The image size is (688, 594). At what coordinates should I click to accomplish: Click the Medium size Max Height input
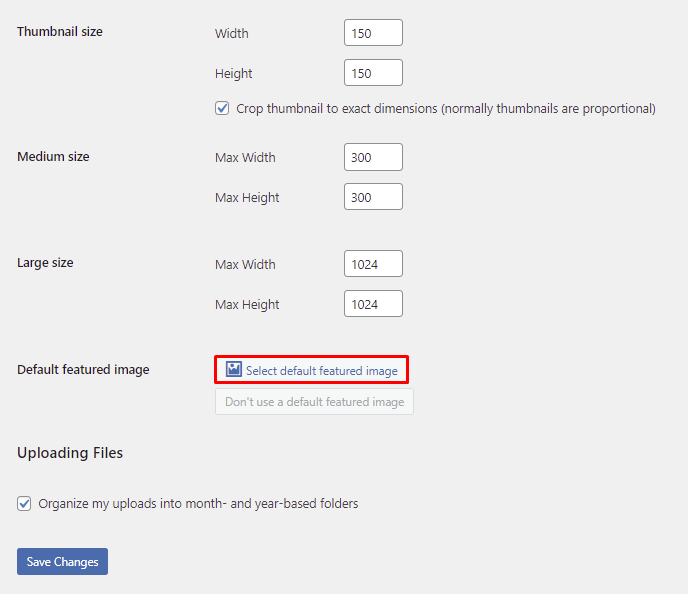373,197
